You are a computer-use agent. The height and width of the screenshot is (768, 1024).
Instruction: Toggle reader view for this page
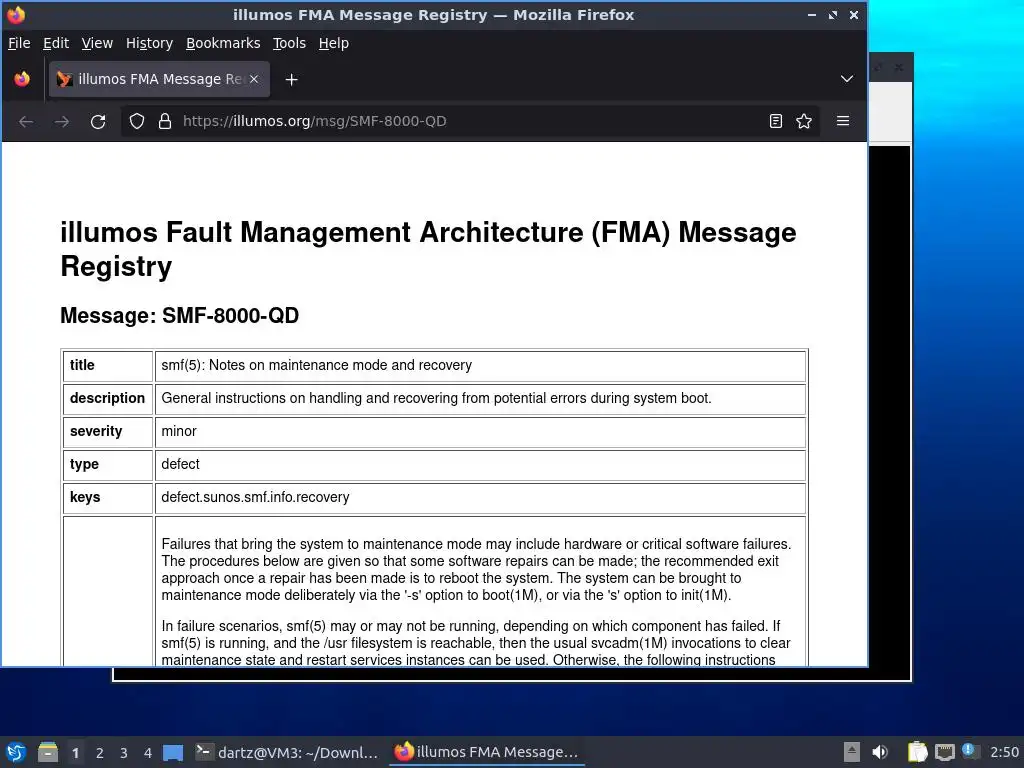pos(776,121)
